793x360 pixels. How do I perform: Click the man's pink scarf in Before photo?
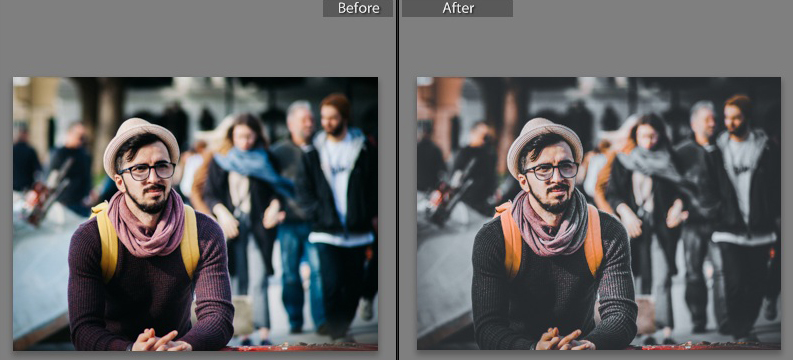pos(146,222)
